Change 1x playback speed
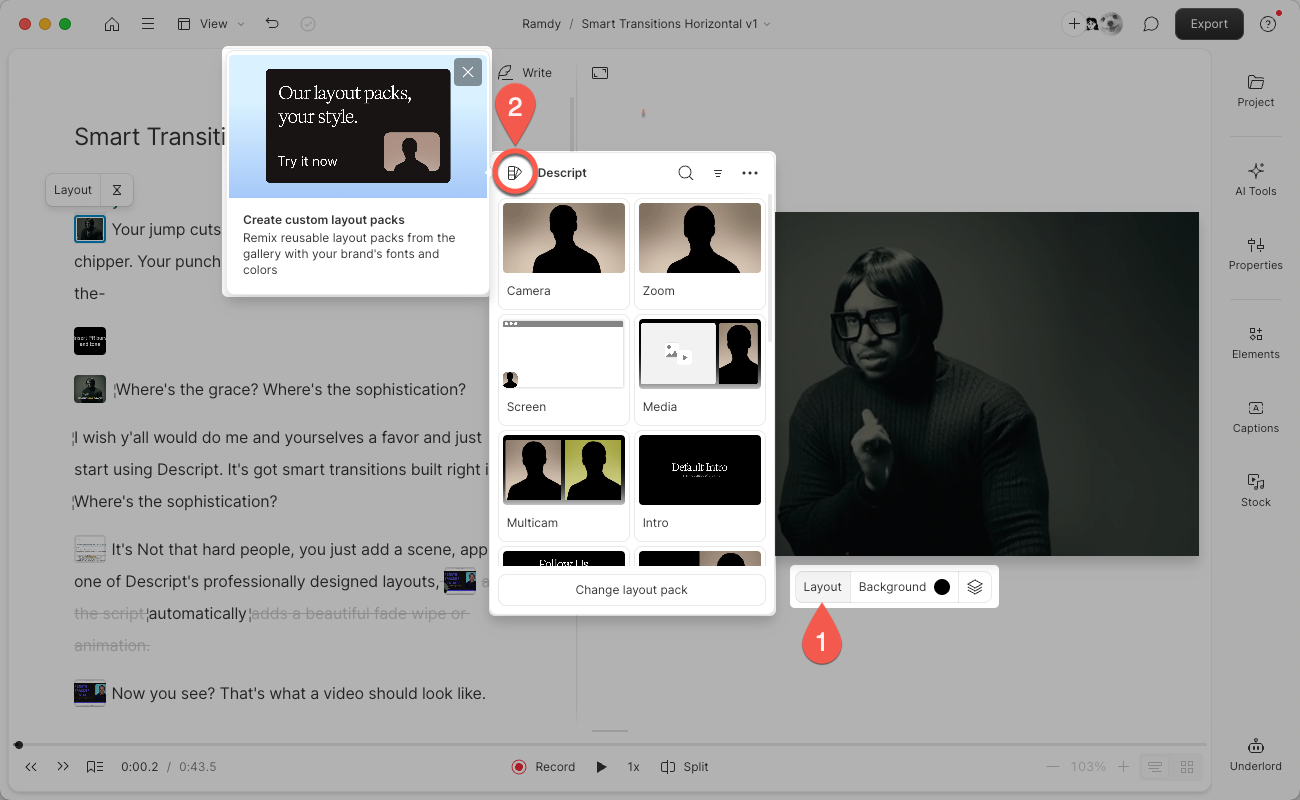The height and width of the screenshot is (800, 1300). click(x=633, y=767)
